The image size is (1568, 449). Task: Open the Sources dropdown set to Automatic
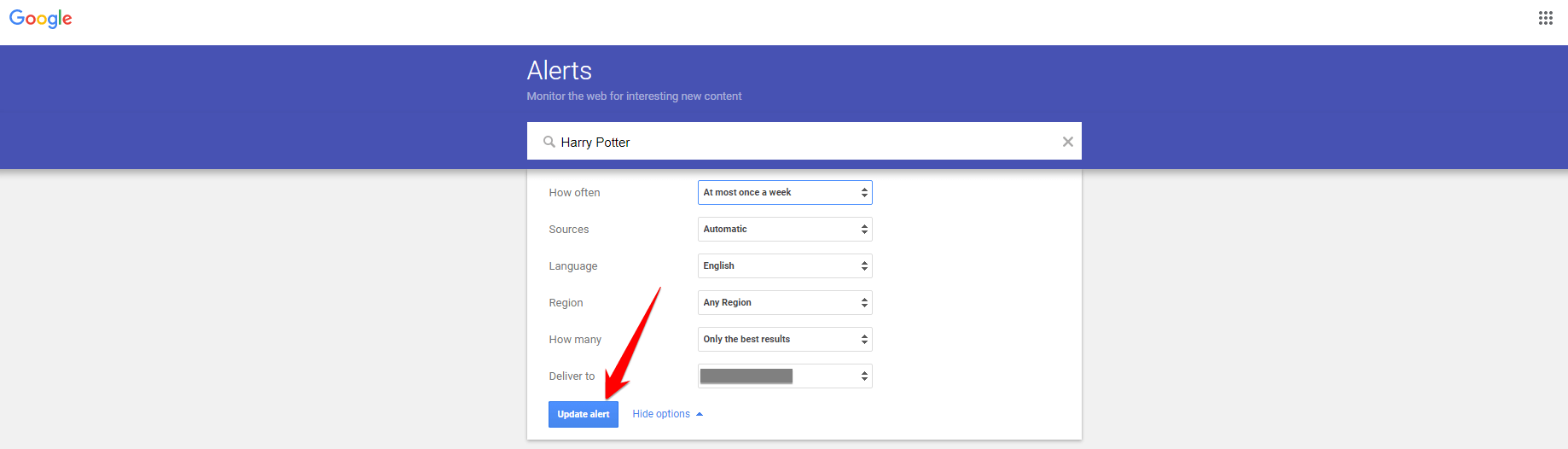(785, 229)
